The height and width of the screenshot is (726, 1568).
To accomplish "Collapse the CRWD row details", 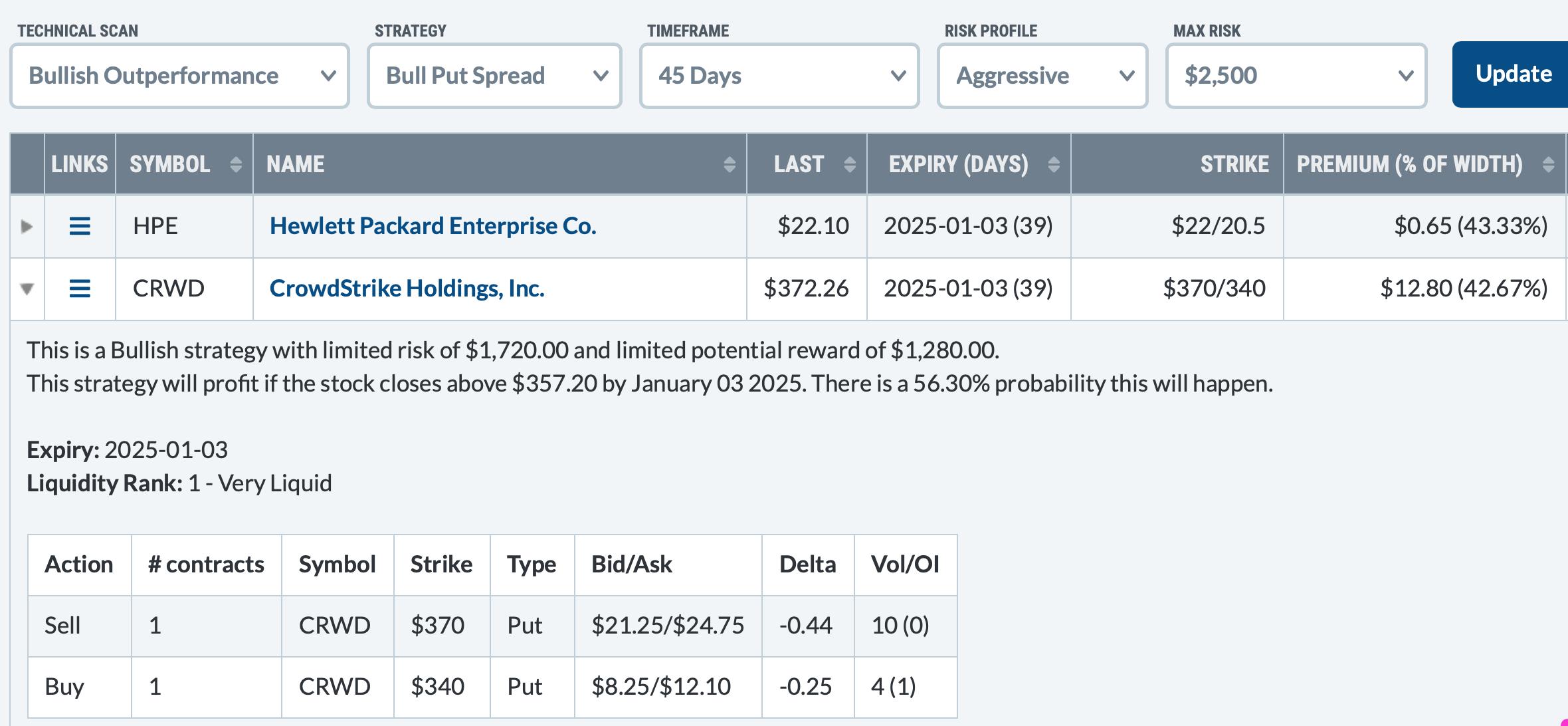I will [27, 289].
